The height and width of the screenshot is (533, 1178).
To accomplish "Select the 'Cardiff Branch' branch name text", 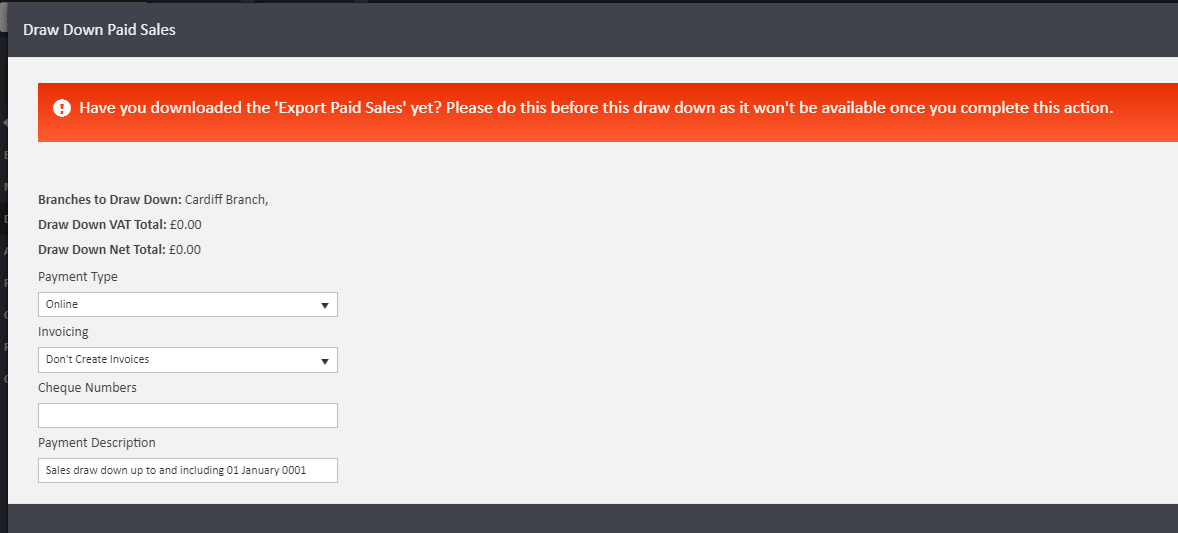I will pyautogui.click(x=225, y=200).
